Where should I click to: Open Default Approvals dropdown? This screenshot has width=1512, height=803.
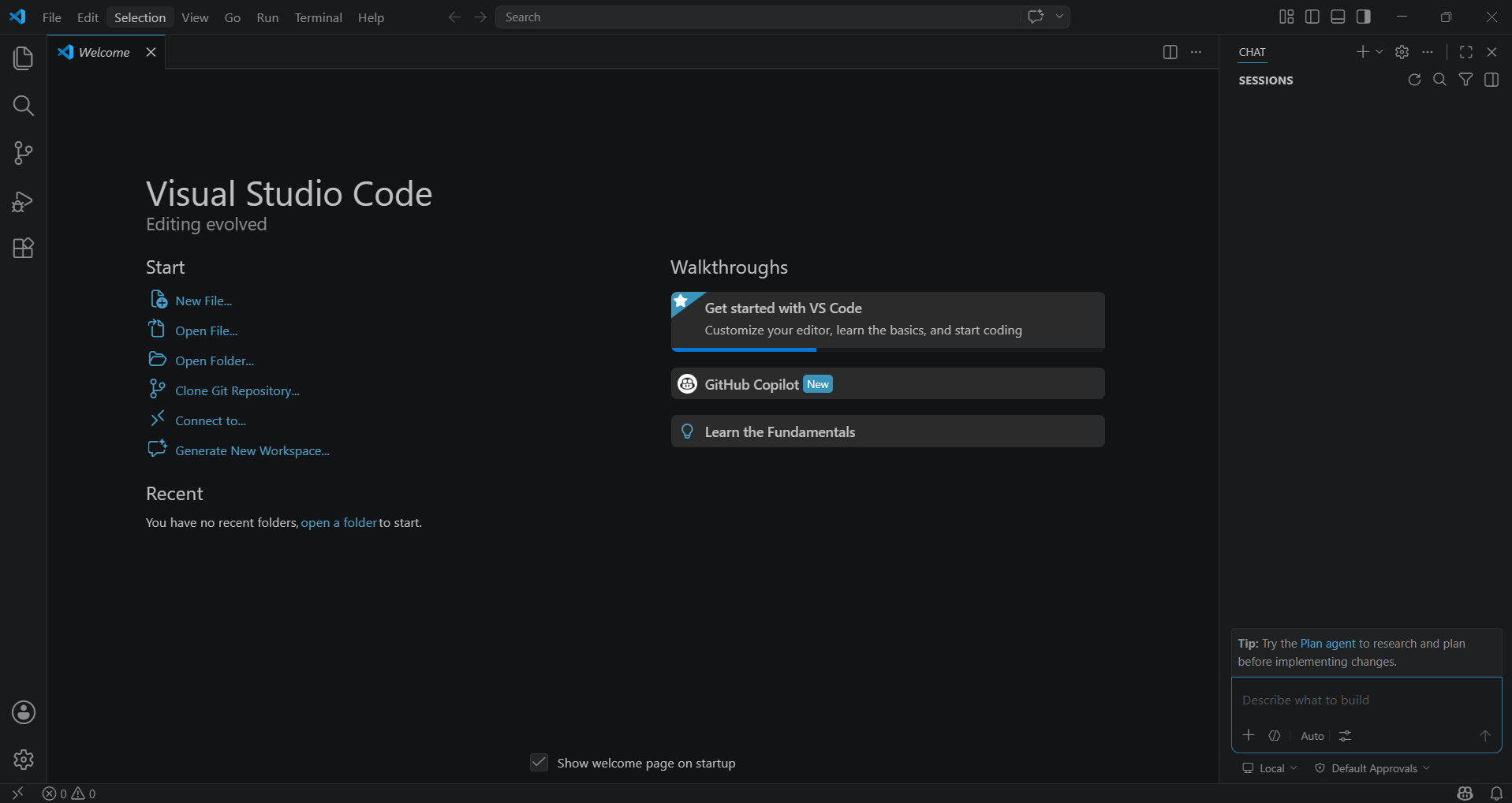click(x=1372, y=768)
